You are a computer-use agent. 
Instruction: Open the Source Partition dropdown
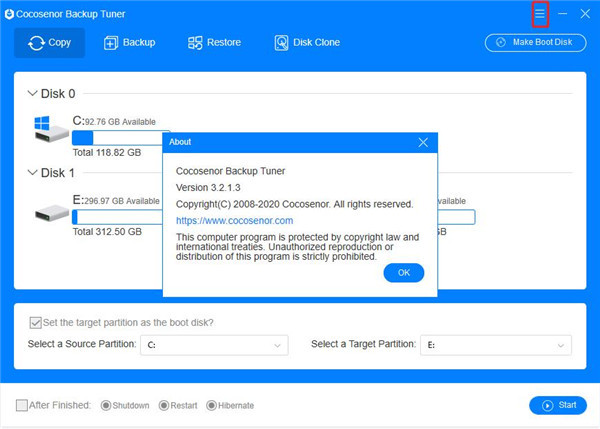[x=214, y=345]
